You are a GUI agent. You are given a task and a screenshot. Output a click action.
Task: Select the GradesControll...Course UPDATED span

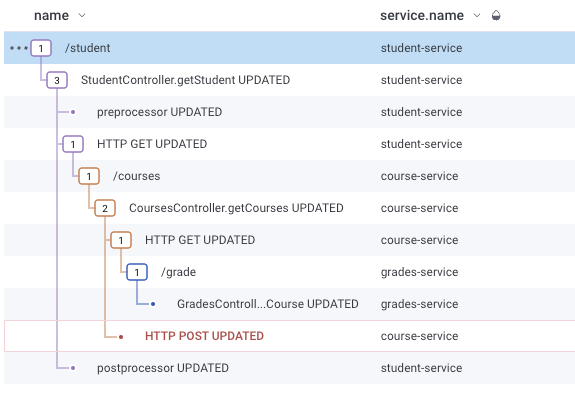coord(267,304)
